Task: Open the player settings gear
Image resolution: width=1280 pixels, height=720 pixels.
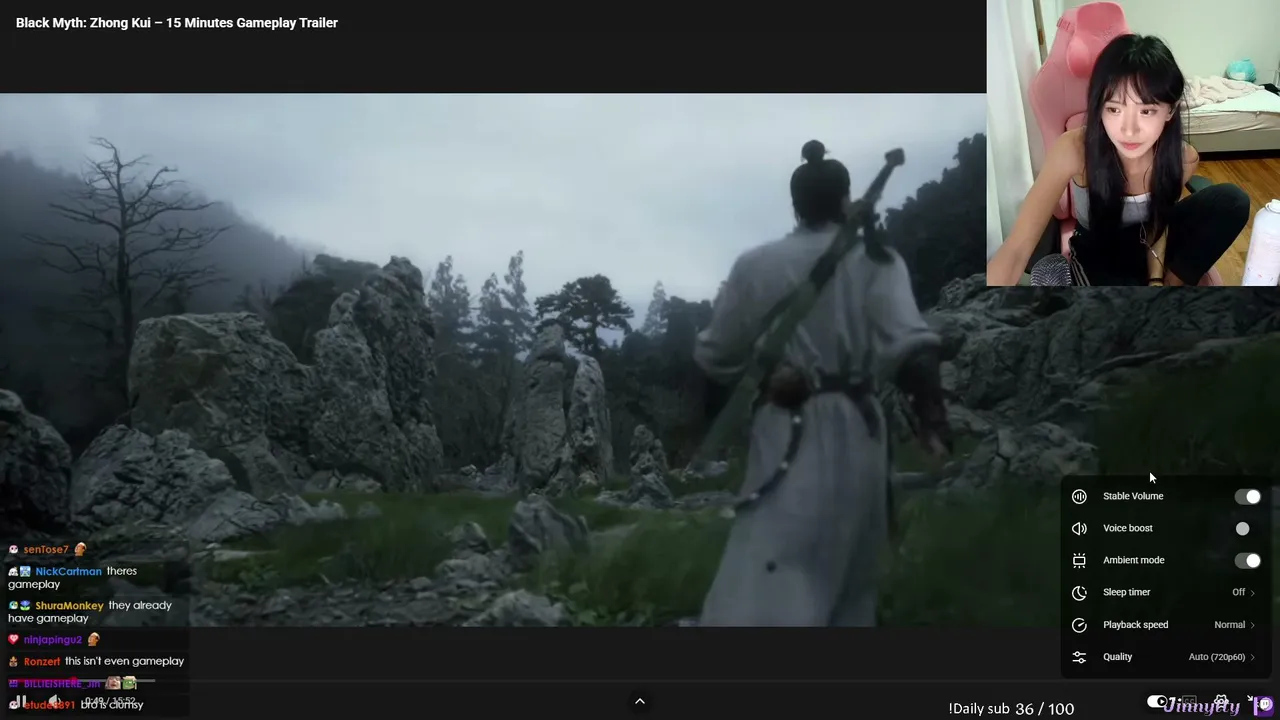Action: point(1221,702)
